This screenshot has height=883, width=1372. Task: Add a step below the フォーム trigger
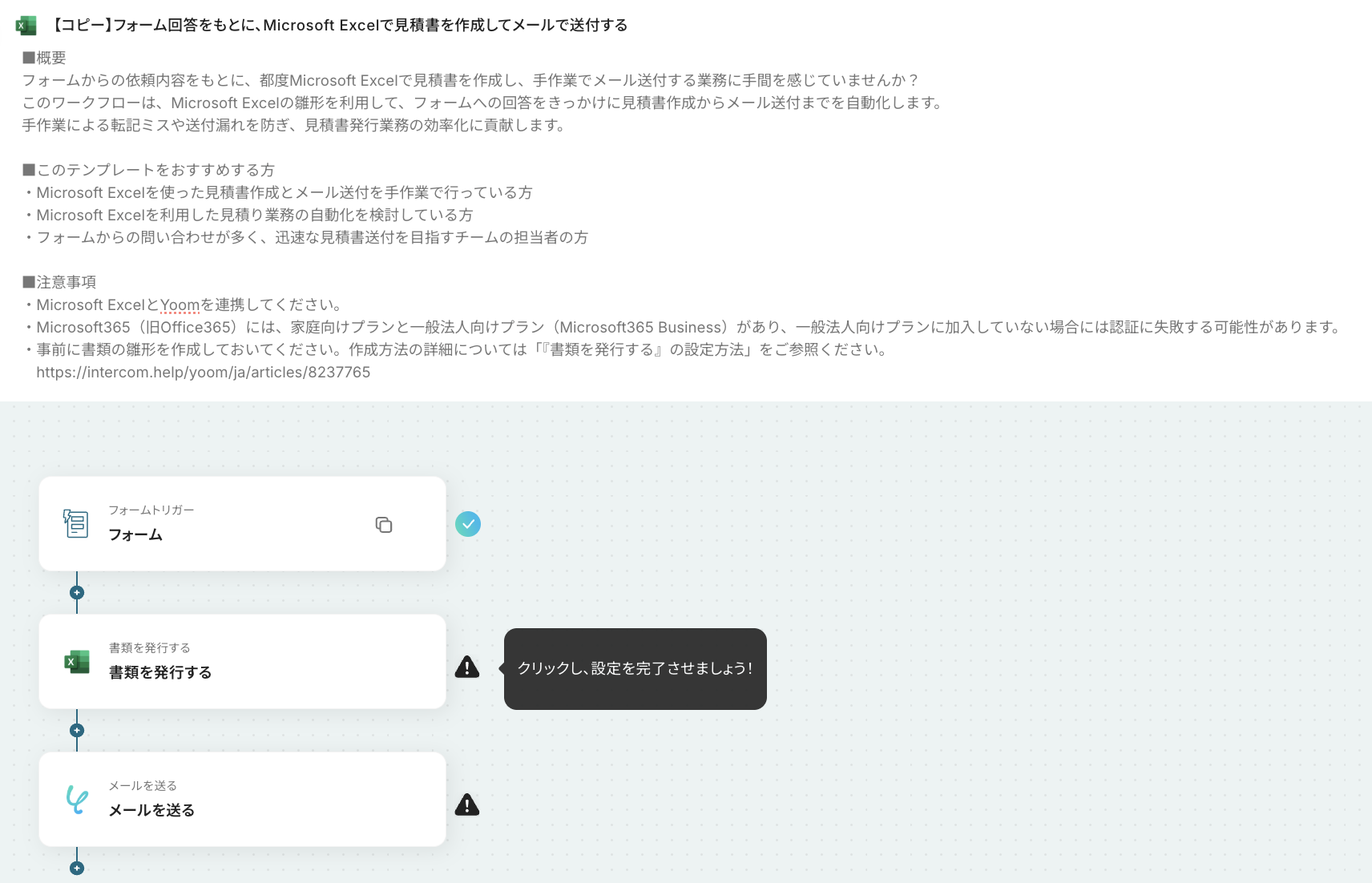click(77, 593)
